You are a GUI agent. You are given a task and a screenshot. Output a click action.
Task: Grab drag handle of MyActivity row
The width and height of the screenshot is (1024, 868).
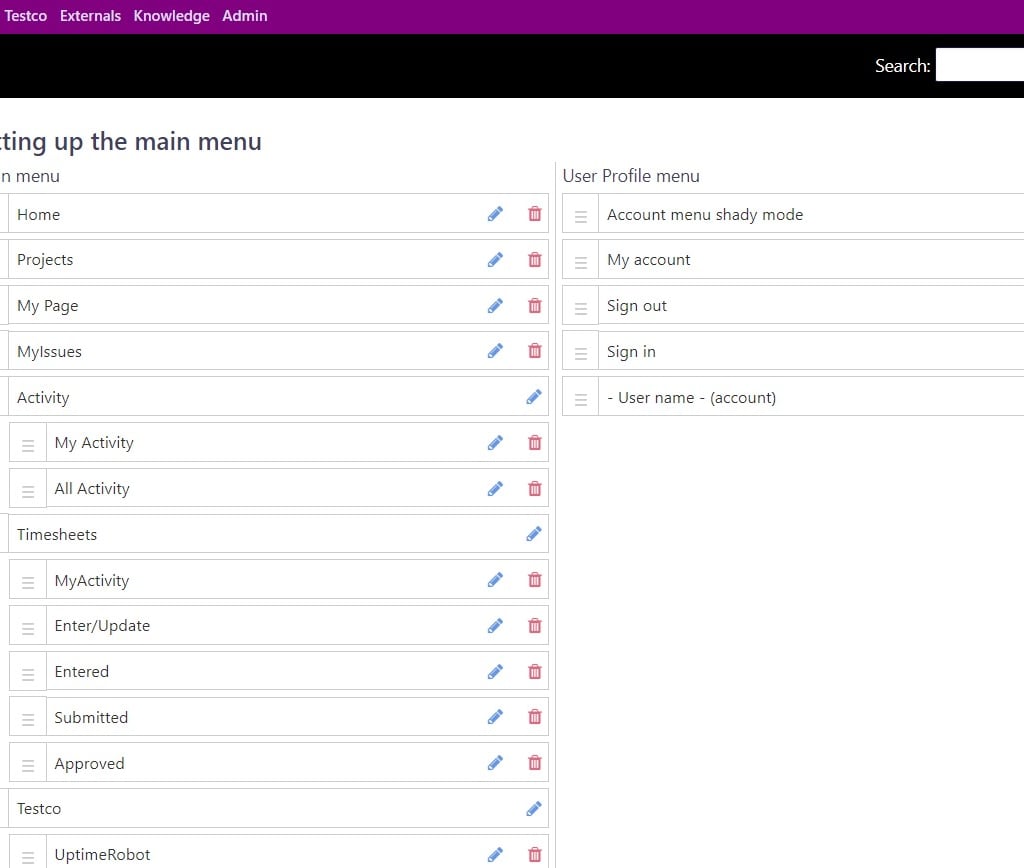pyautogui.click(x=28, y=582)
